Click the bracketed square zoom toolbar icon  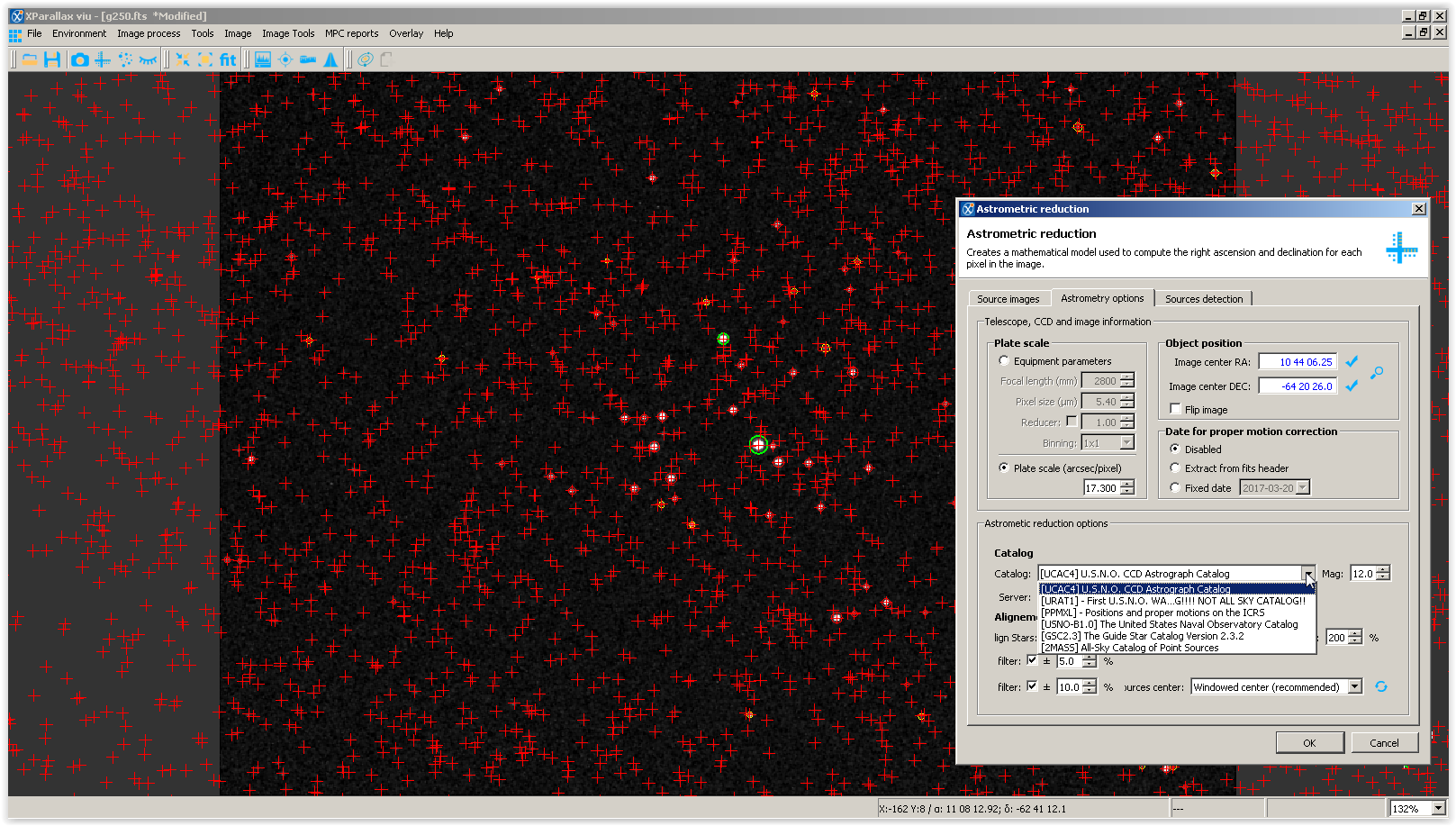[205, 59]
